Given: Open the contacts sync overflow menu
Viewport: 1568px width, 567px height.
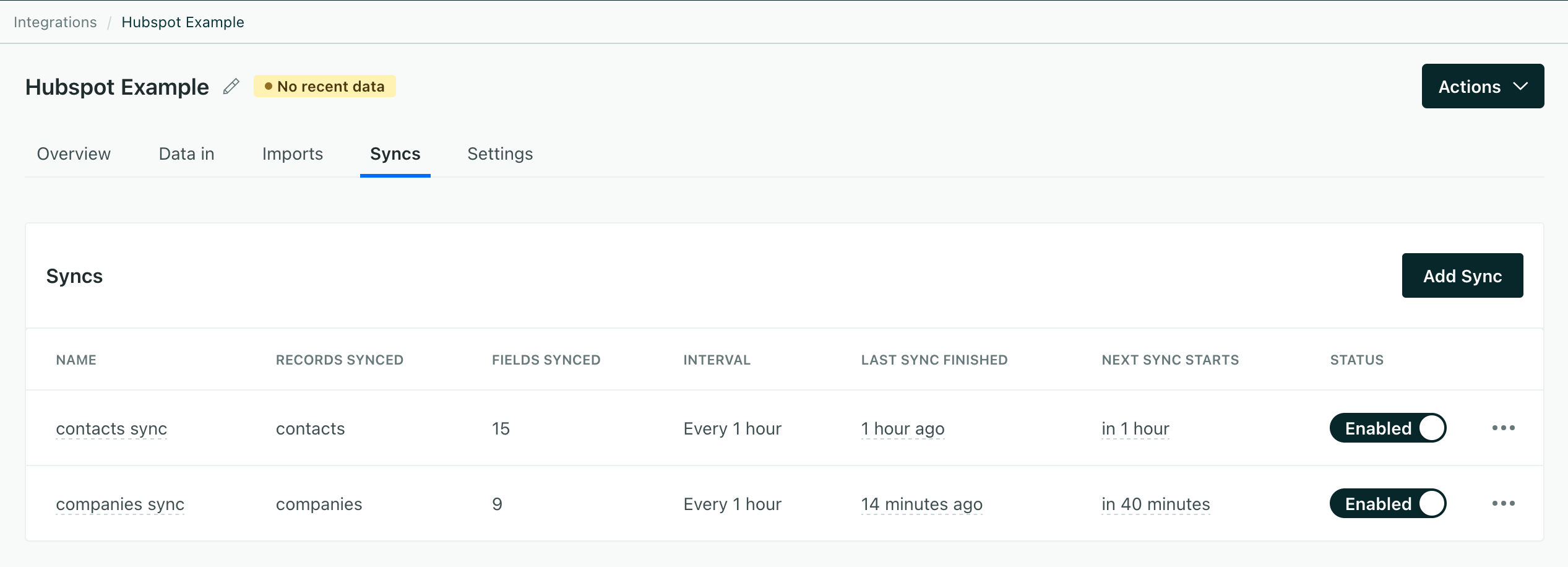Looking at the screenshot, I should pos(1505,428).
